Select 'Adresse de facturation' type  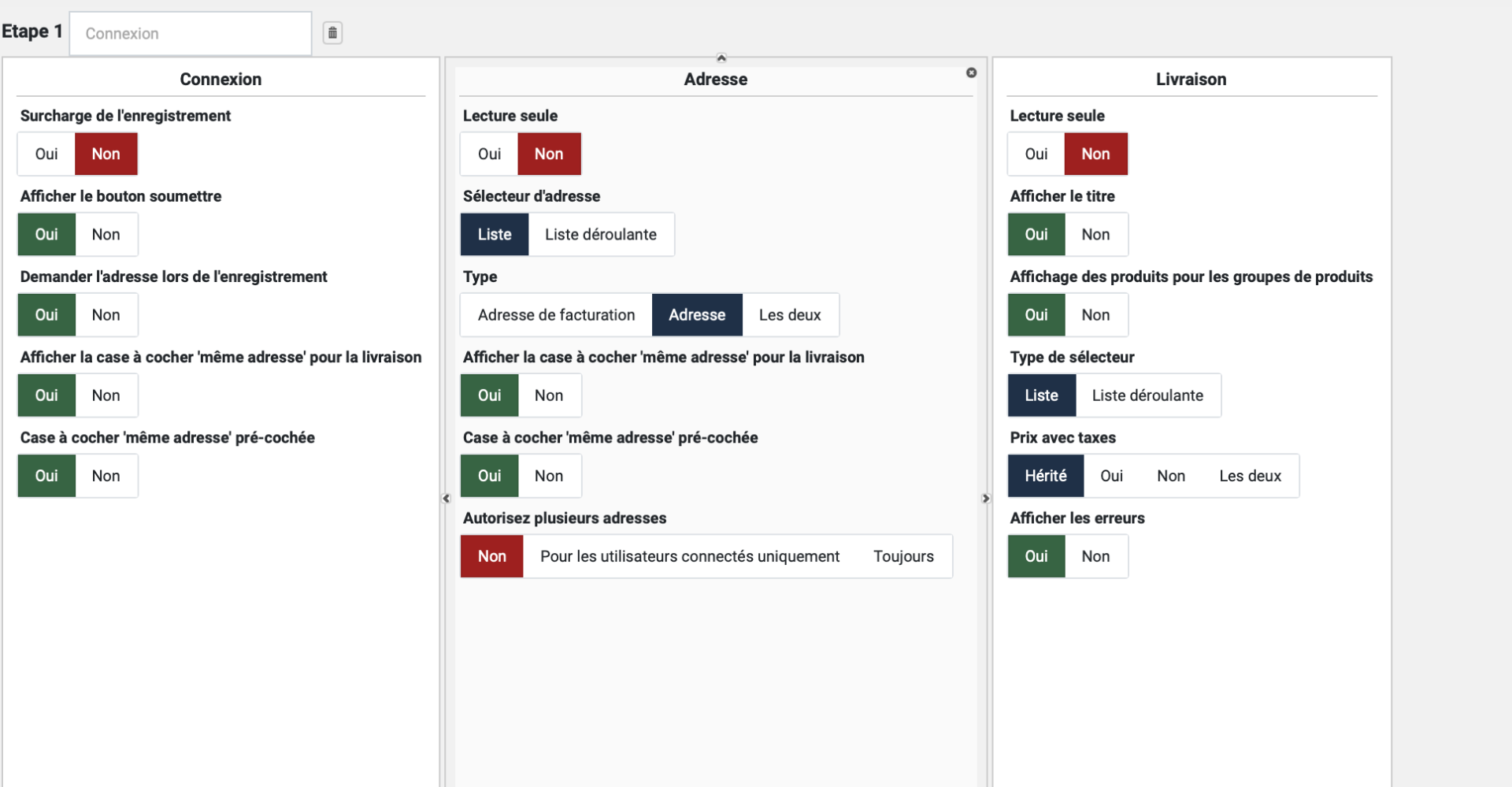[x=556, y=315]
